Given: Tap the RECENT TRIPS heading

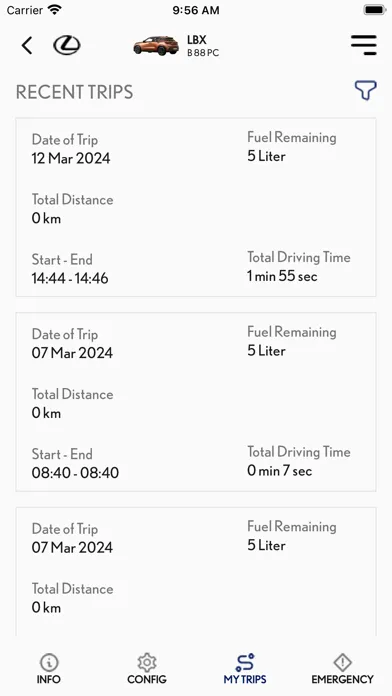Looking at the screenshot, I should click(75, 92).
